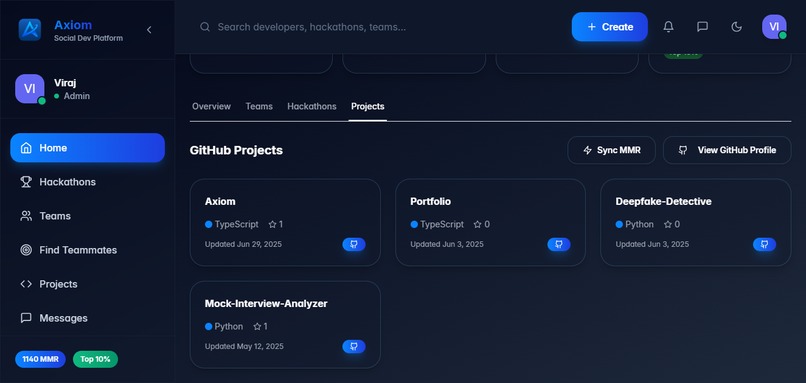Switch to the Teams tab

259,106
